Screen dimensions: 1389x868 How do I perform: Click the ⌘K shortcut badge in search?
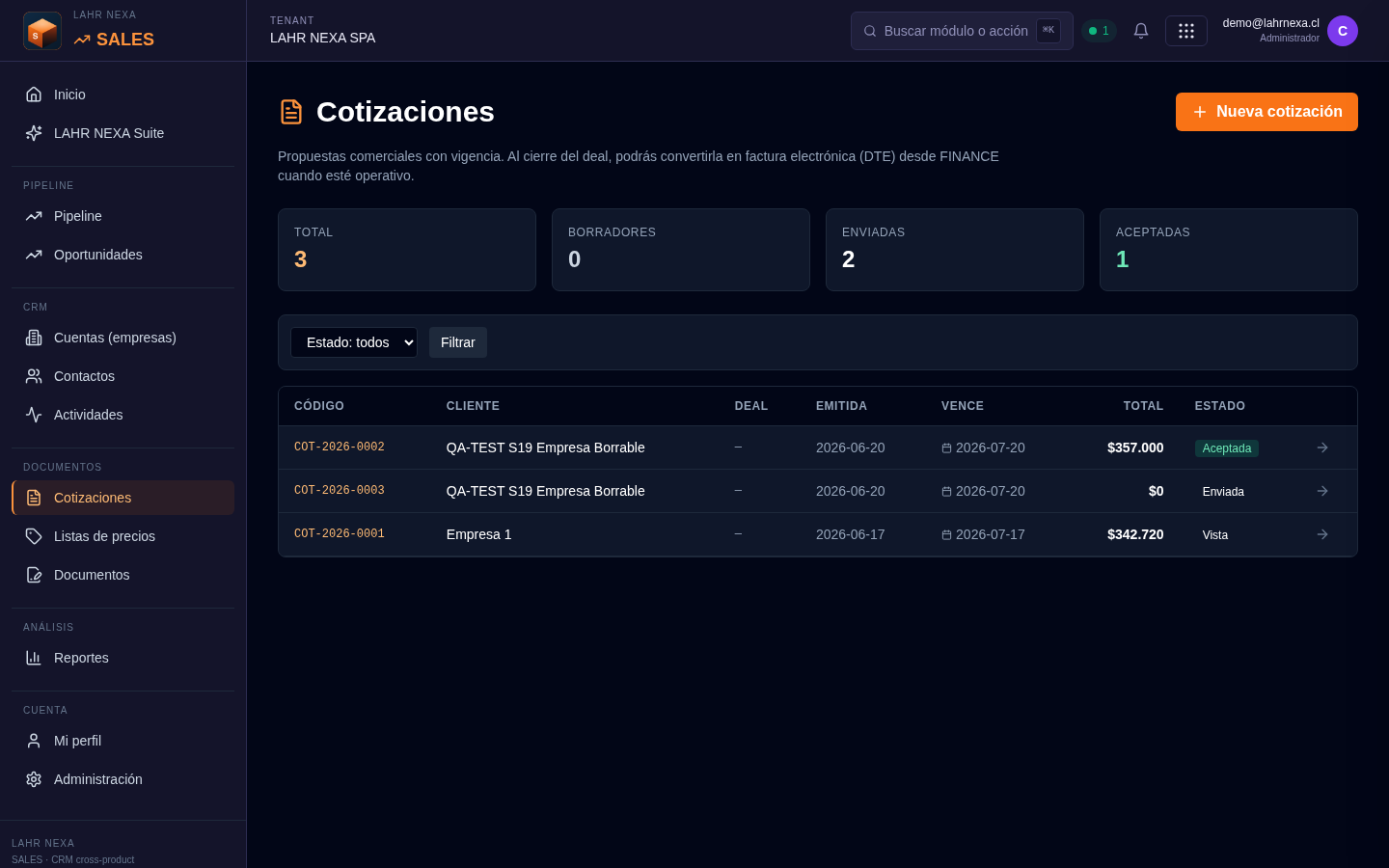(x=1049, y=31)
